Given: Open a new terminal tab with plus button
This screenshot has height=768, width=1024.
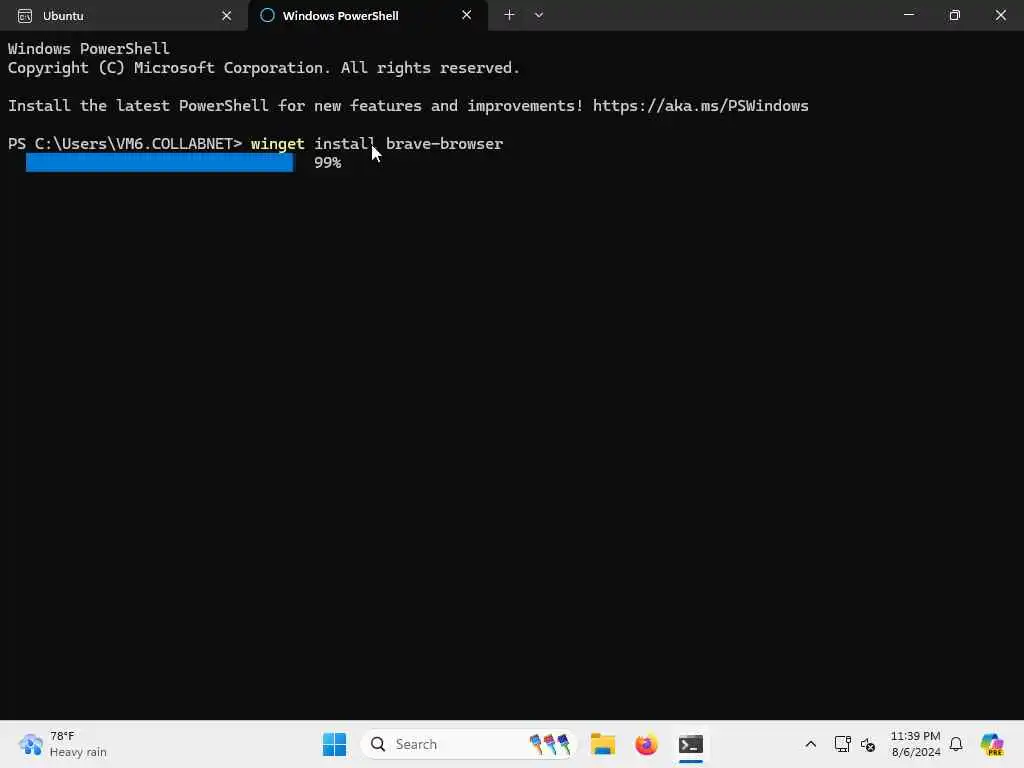Looking at the screenshot, I should click(509, 15).
